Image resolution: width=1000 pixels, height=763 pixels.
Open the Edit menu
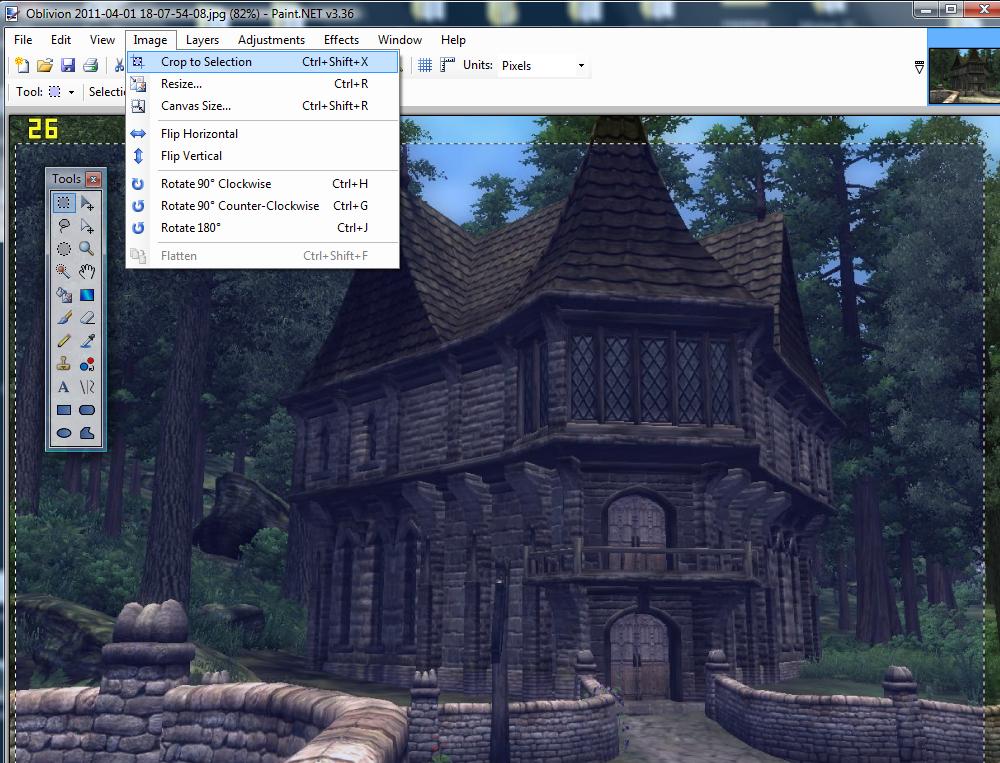click(61, 40)
